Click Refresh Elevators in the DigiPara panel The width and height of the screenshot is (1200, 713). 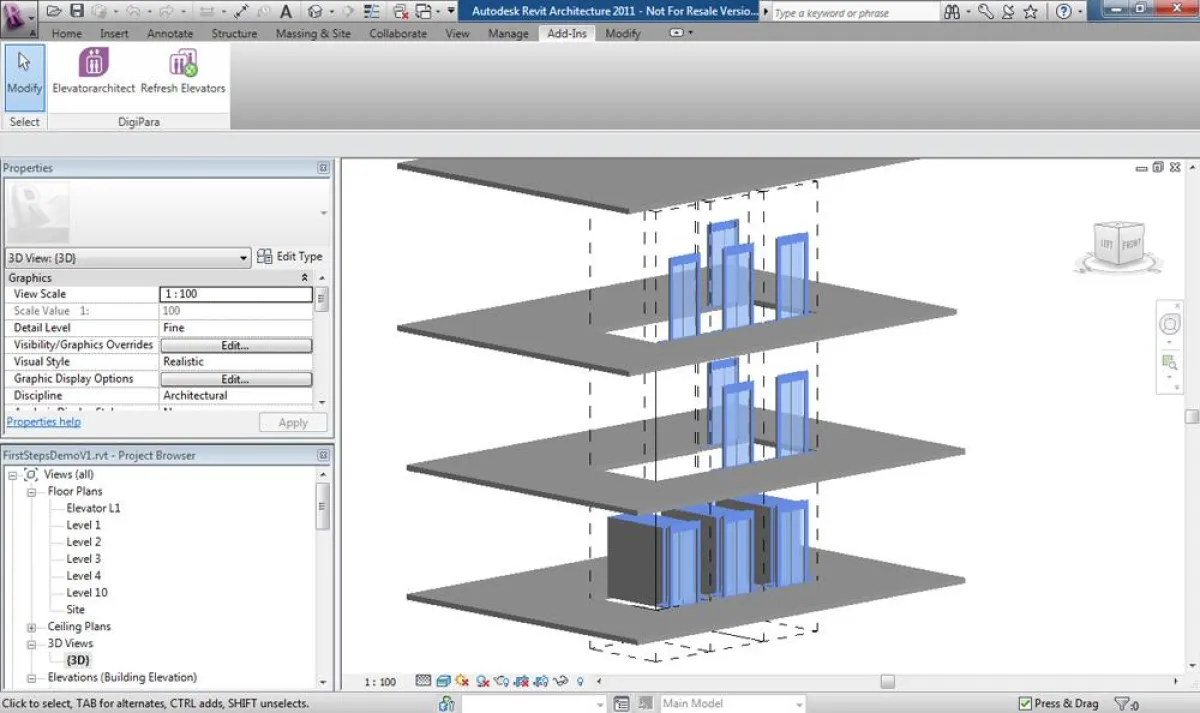pyautogui.click(x=181, y=75)
